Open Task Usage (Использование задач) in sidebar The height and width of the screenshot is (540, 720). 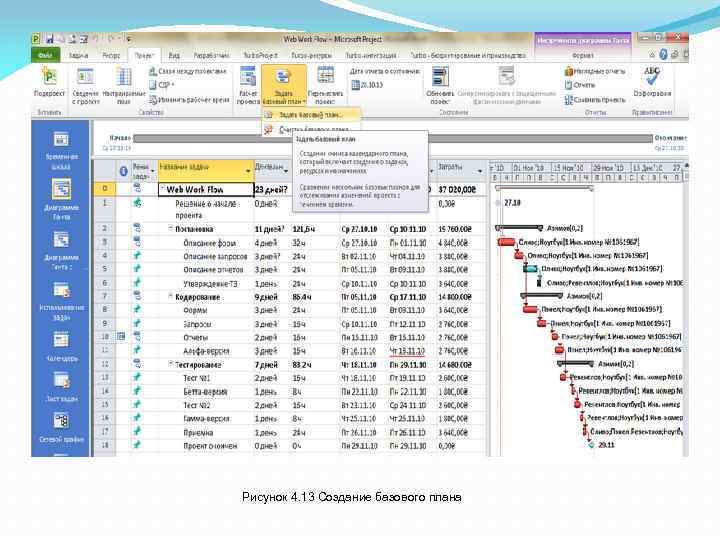pyautogui.click(x=61, y=300)
